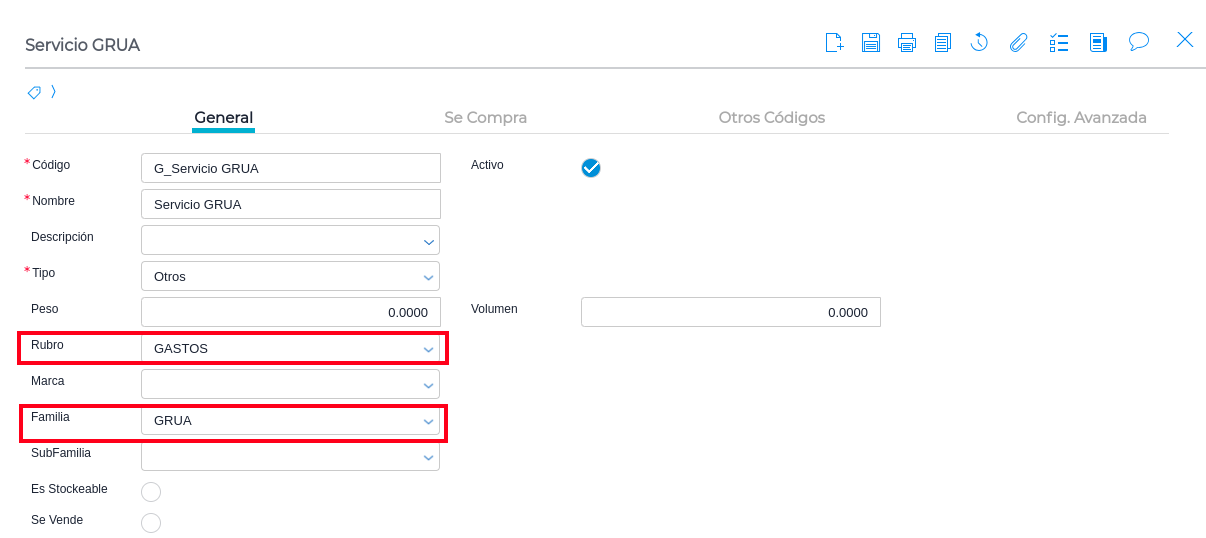This screenshot has width=1206, height=538.
Task: Go to the Config. Avanzada tab
Action: (x=1081, y=117)
